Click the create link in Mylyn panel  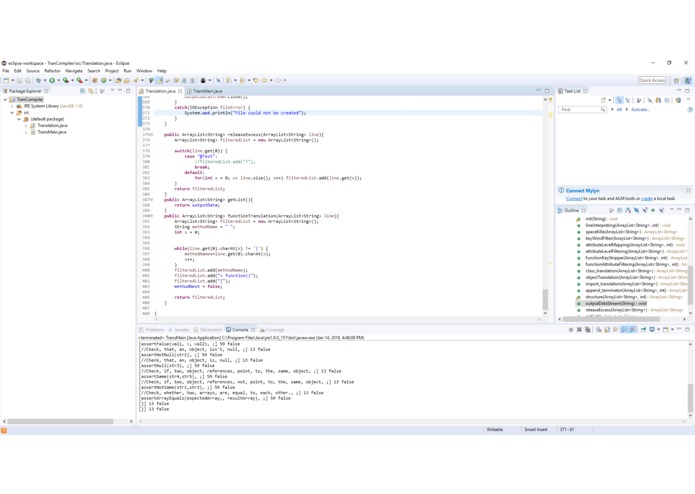pos(647,198)
